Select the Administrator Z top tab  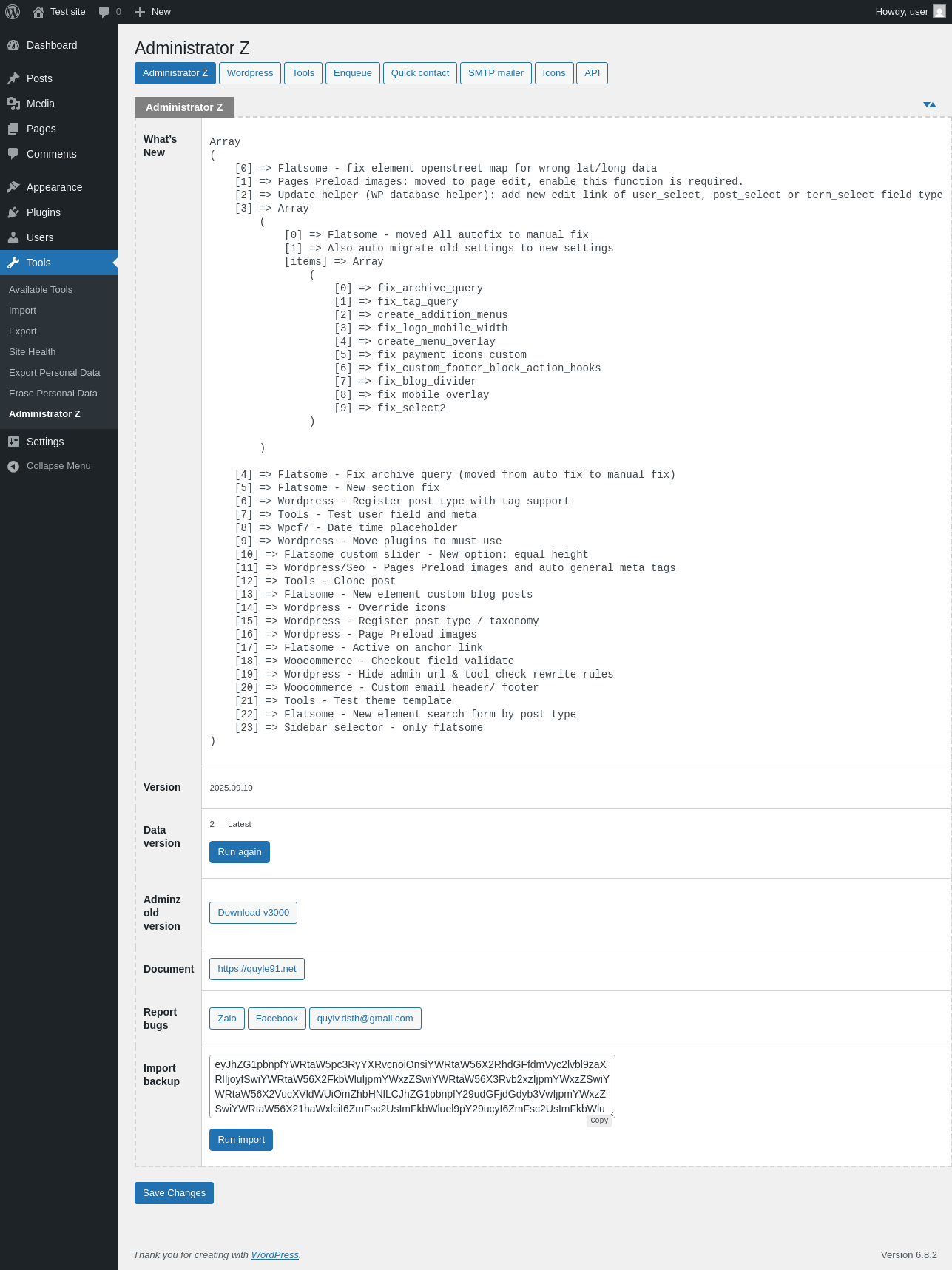(x=175, y=73)
